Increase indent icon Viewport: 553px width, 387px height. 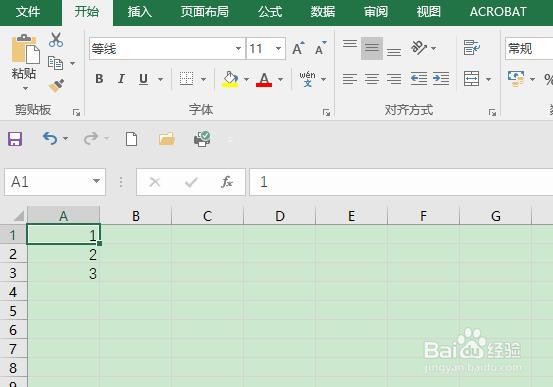[441, 79]
